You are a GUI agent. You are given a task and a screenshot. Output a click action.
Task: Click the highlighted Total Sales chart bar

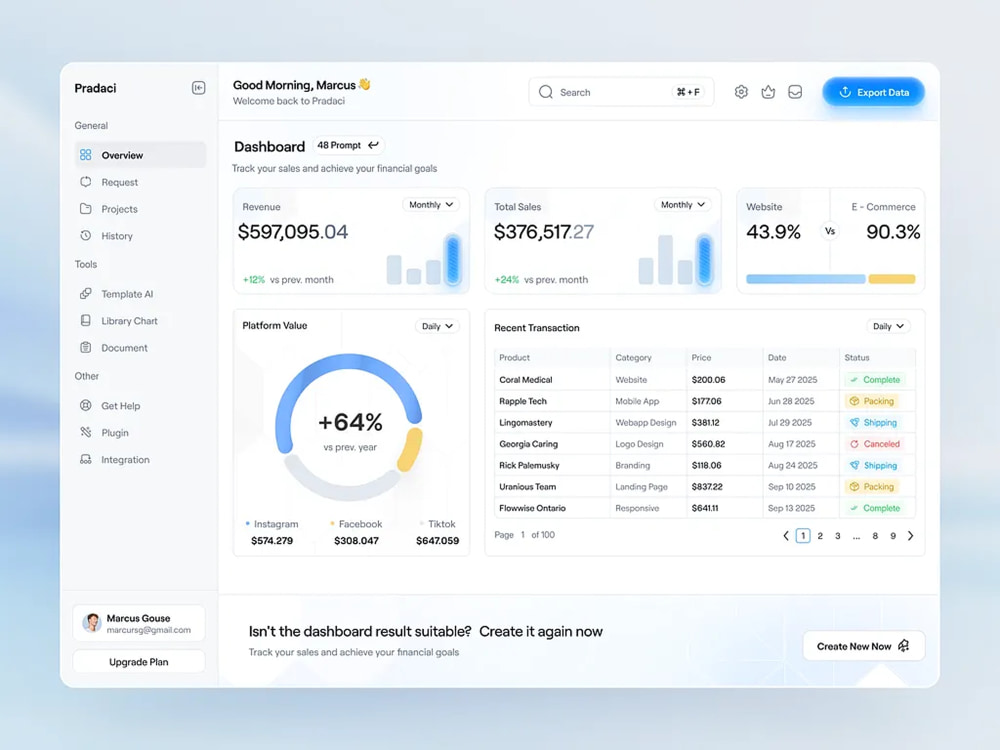tap(705, 259)
